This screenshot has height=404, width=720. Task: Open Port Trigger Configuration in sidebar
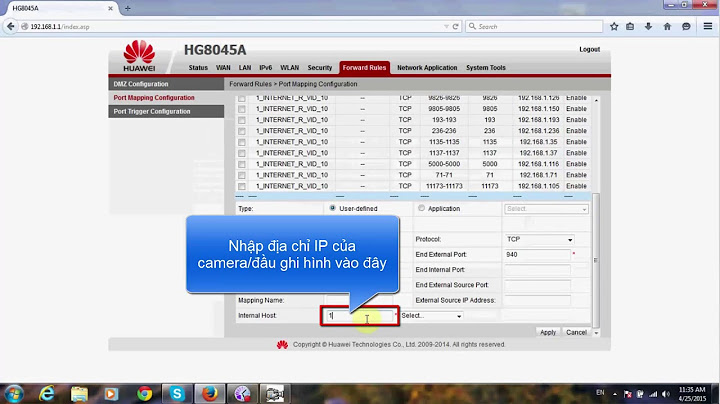pyautogui.click(x=166, y=112)
